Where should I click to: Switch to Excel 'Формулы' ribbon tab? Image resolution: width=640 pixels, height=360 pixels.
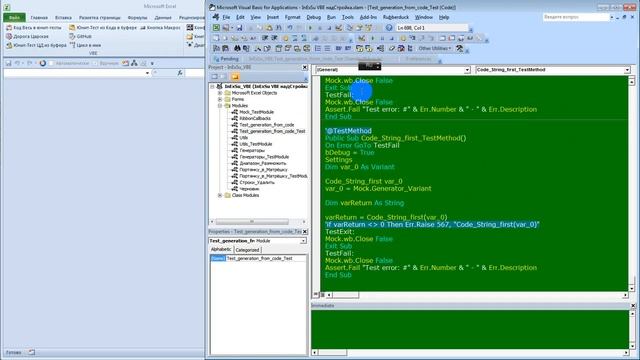(x=137, y=18)
